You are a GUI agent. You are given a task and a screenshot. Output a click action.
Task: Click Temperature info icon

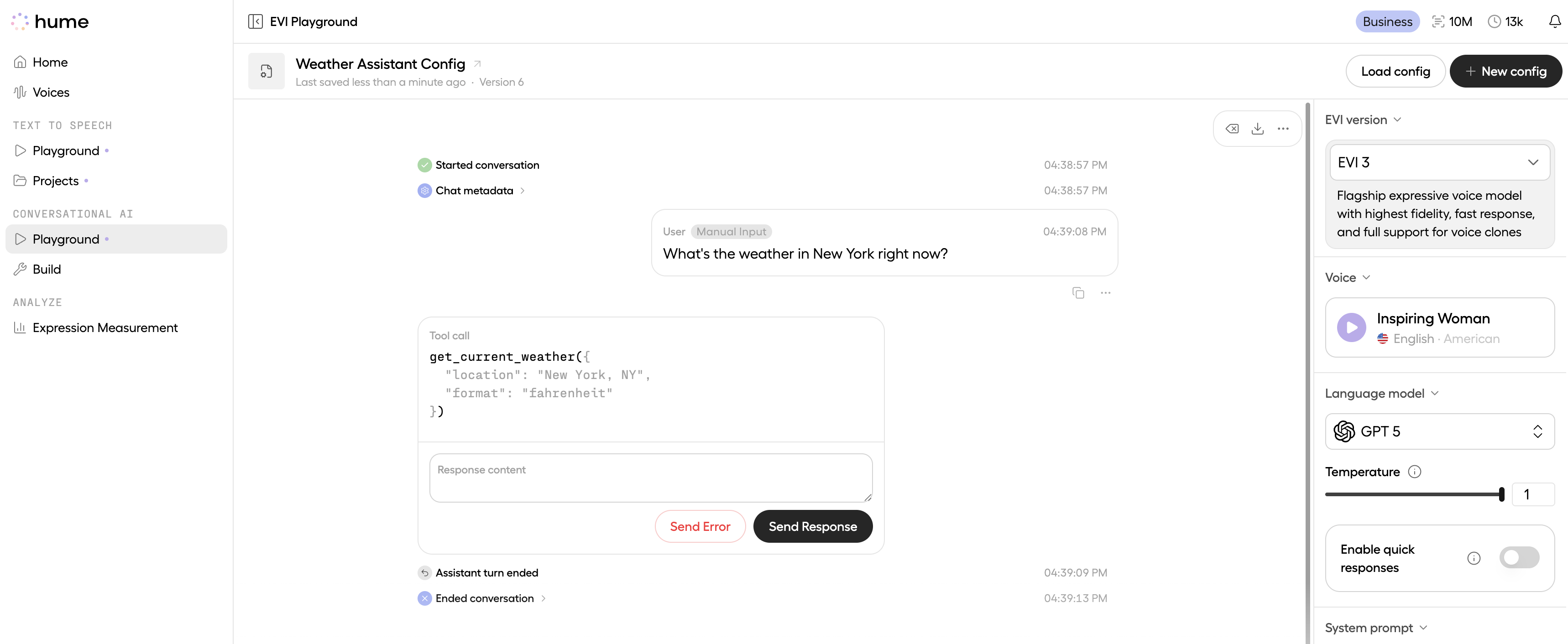1415,472
